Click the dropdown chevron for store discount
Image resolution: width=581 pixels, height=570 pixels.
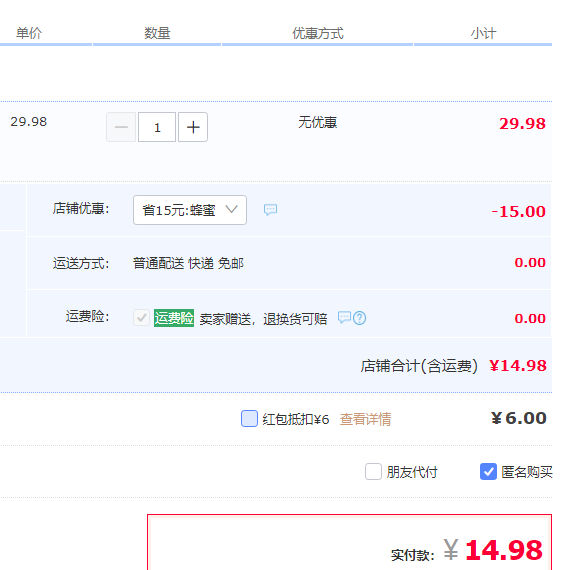(232, 209)
